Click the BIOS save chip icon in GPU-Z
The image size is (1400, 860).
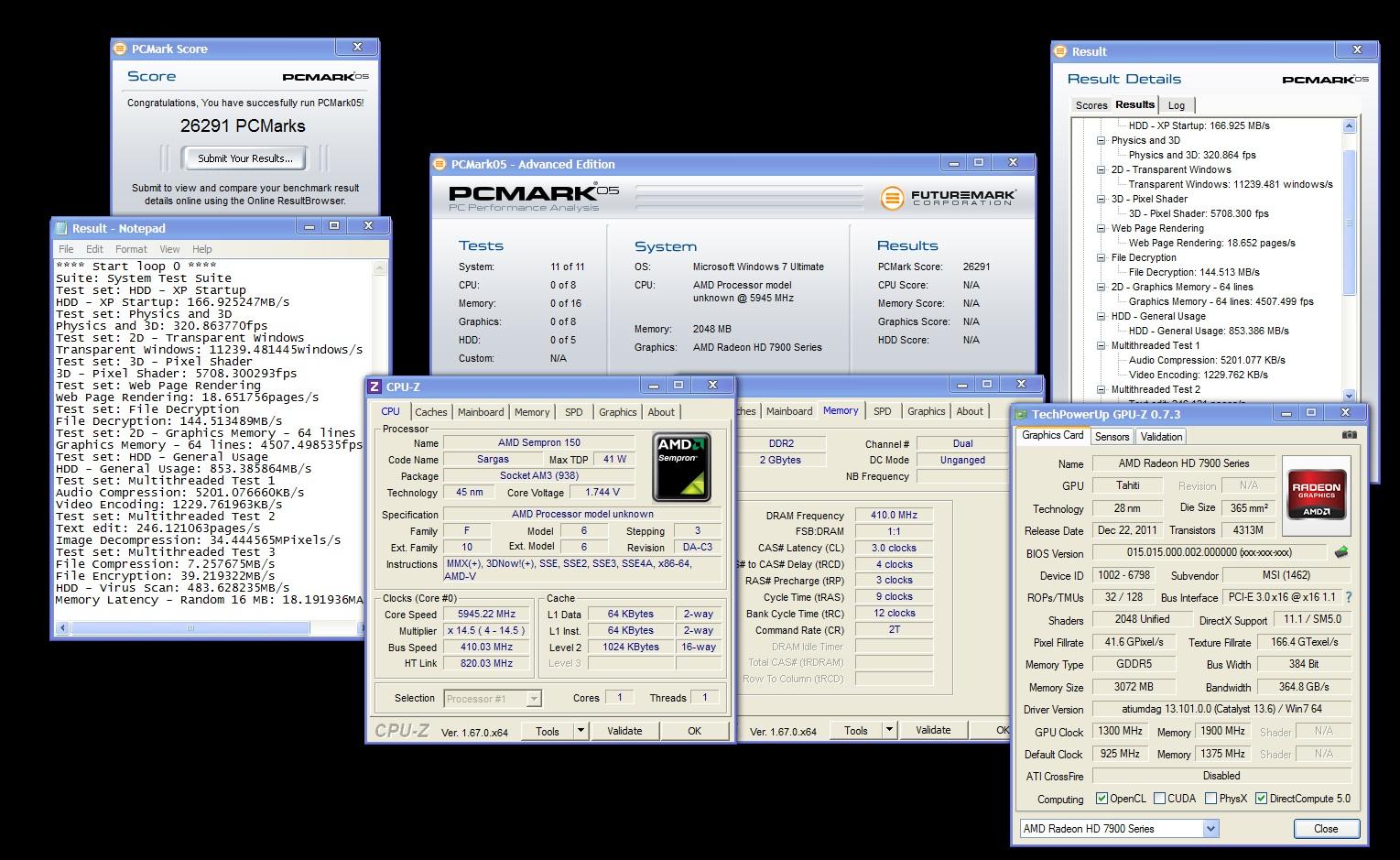tap(1340, 552)
